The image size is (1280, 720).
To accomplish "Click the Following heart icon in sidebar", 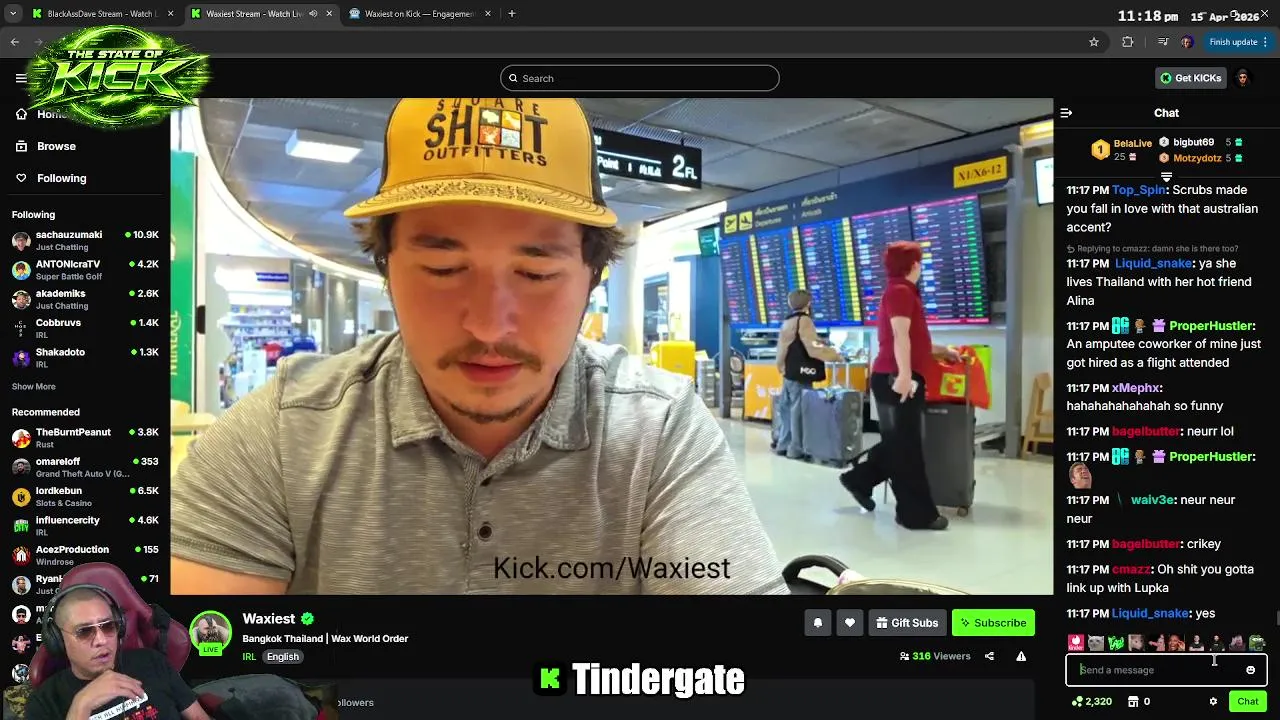I will [x=21, y=178].
